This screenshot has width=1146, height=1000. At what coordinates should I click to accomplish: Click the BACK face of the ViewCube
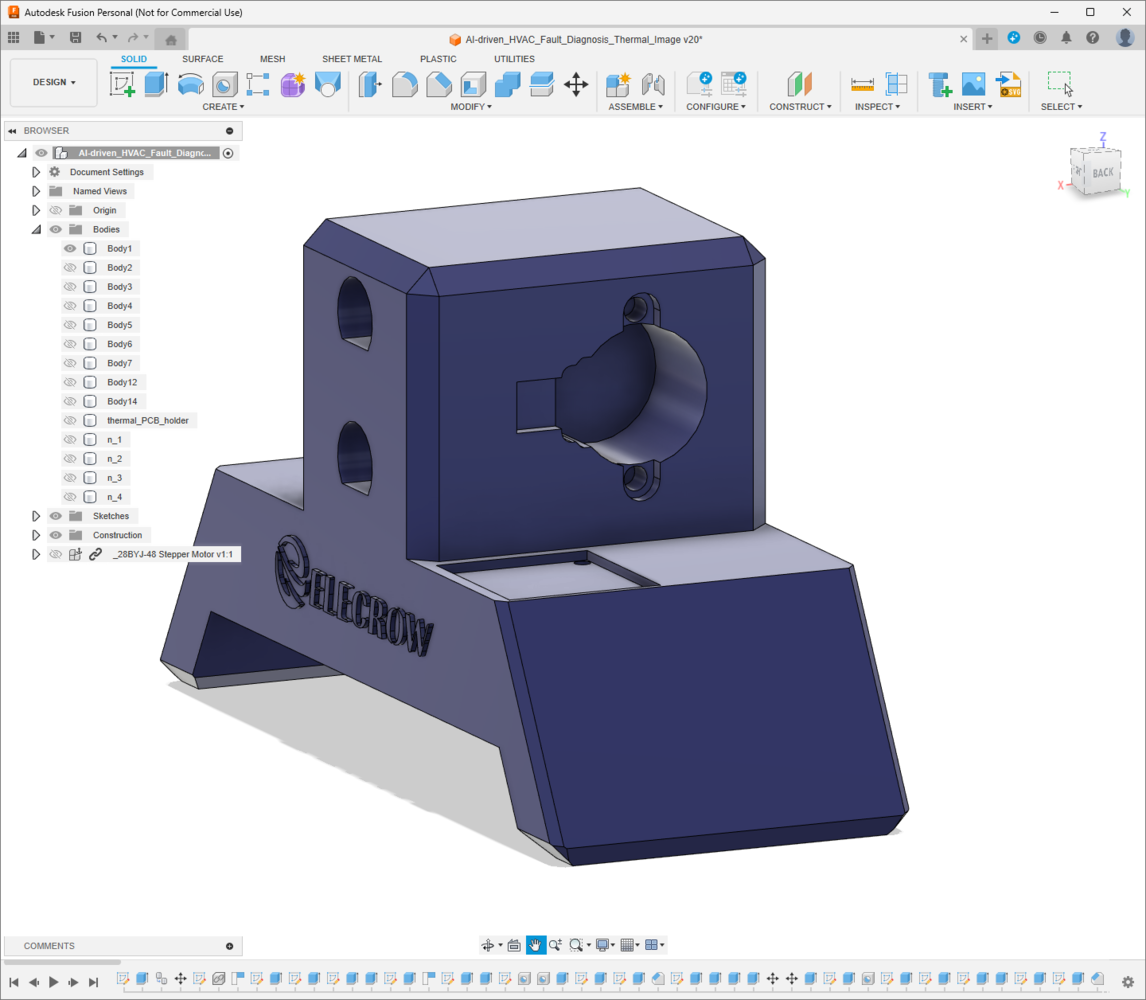click(1102, 173)
